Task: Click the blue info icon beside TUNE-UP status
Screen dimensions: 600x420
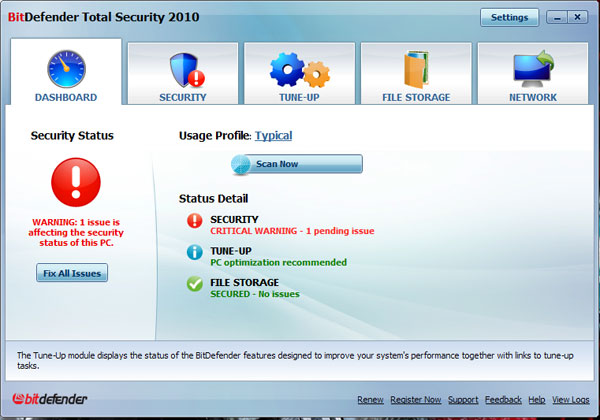Action: click(x=195, y=252)
